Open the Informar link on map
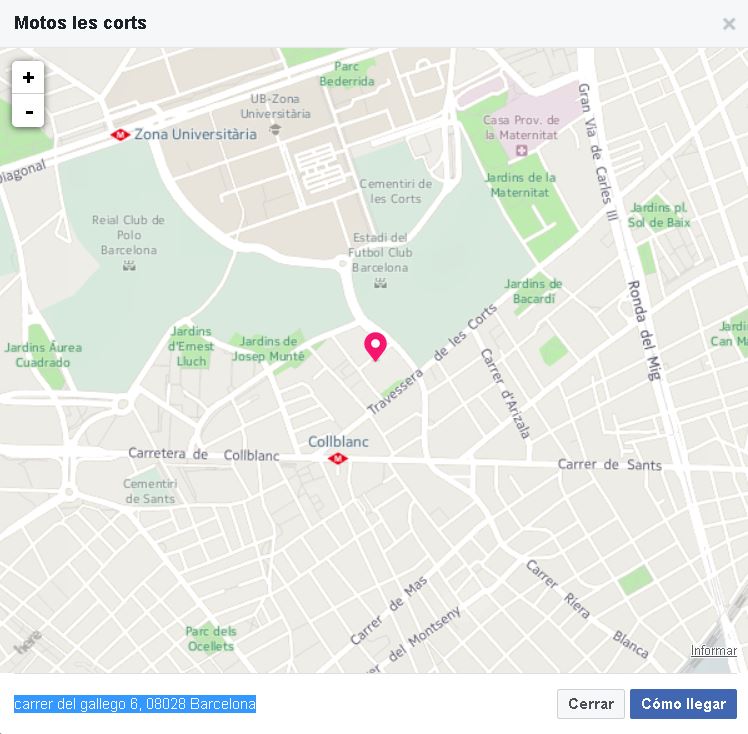The height and width of the screenshot is (734, 748). click(x=714, y=651)
